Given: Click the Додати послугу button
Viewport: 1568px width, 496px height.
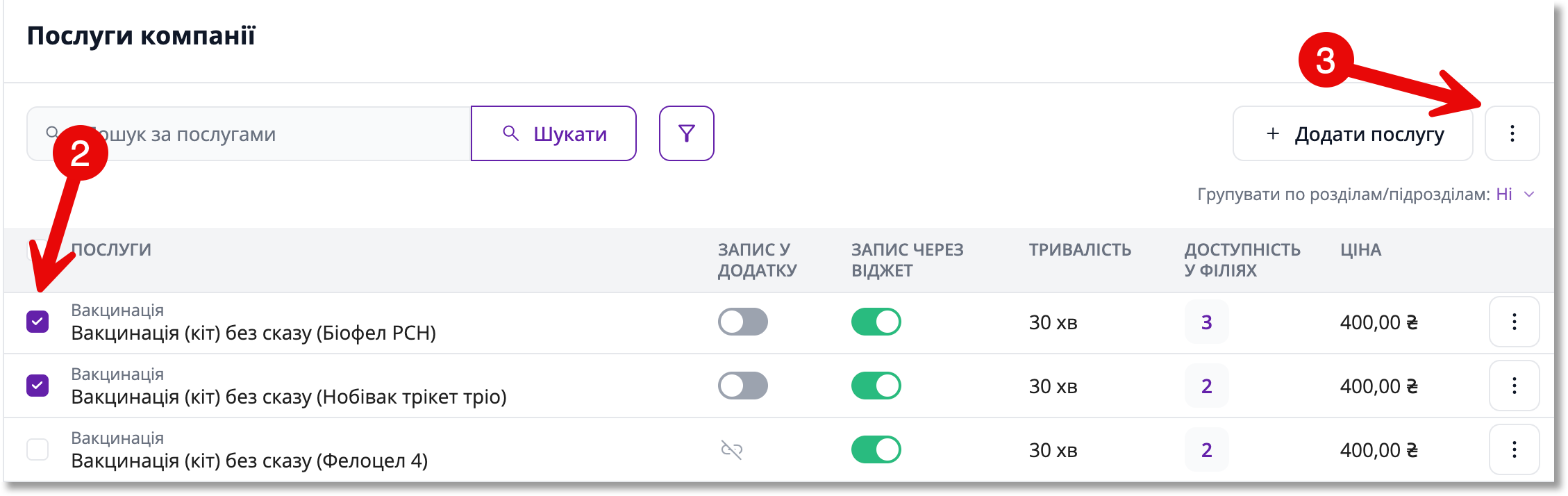Looking at the screenshot, I should (x=1353, y=133).
